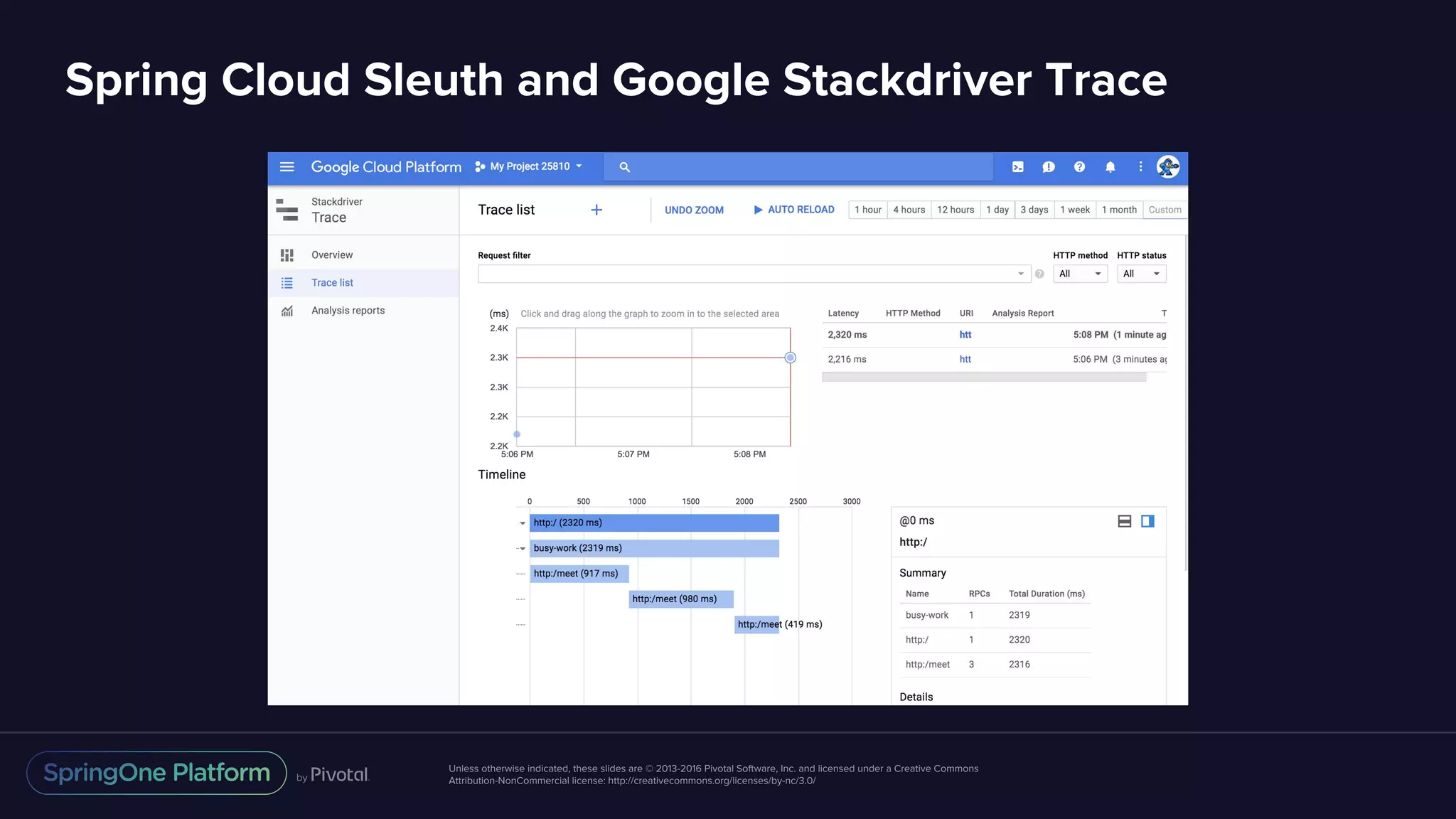Image resolution: width=1456 pixels, height=819 pixels.
Task: Open Cloud Shell terminal icon
Action: [x=1018, y=166]
